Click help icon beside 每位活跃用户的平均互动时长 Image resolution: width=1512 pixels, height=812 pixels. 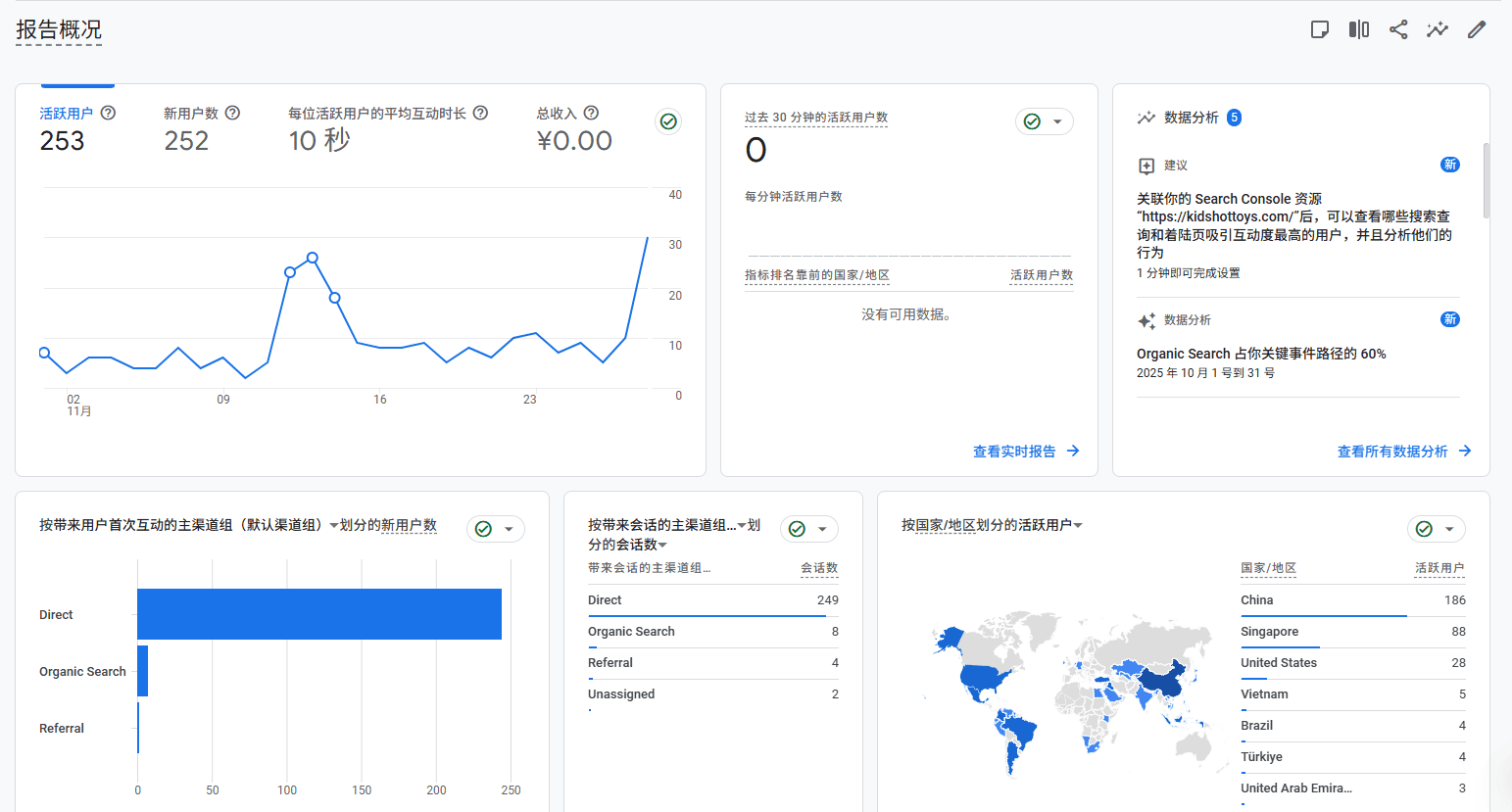pyautogui.click(x=480, y=113)
